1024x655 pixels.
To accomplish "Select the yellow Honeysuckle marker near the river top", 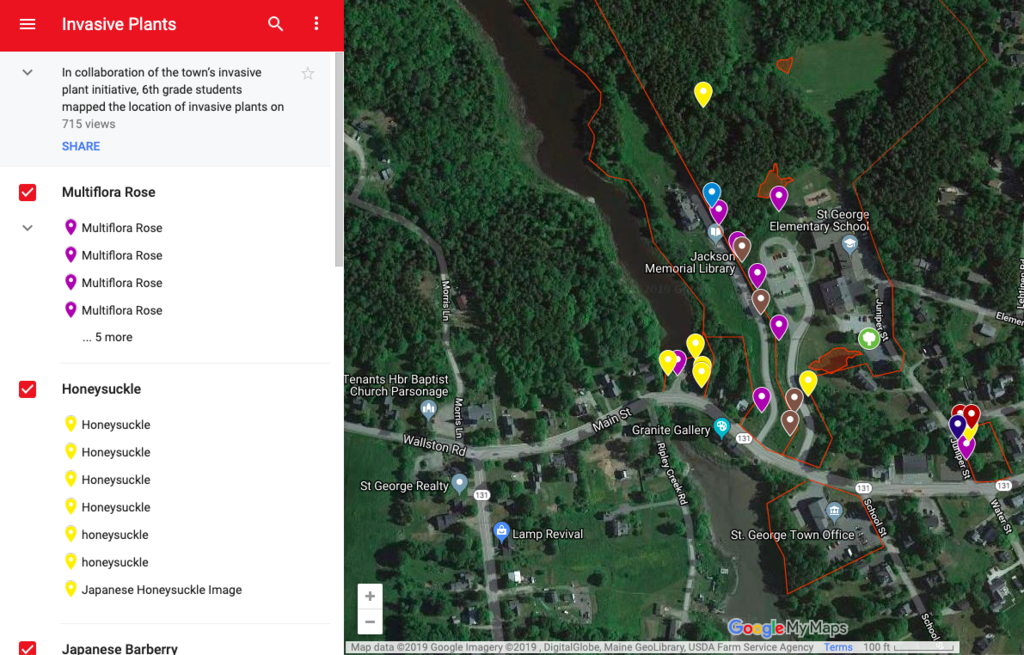I will 703,90.
